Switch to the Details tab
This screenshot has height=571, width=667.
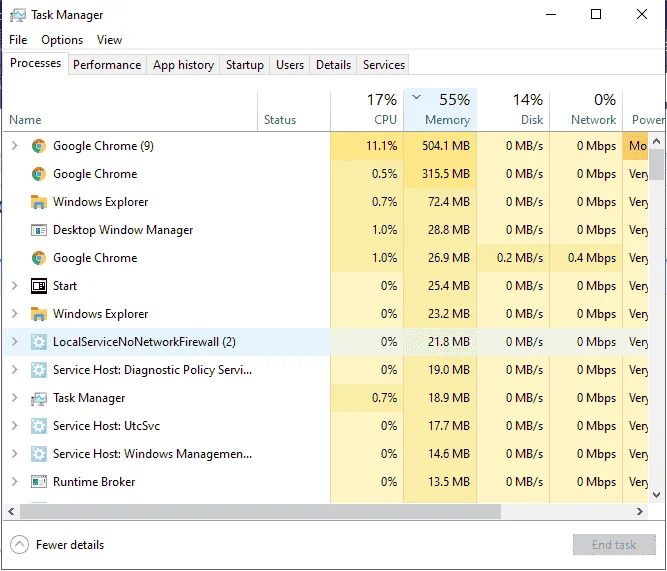coord(334,65)
